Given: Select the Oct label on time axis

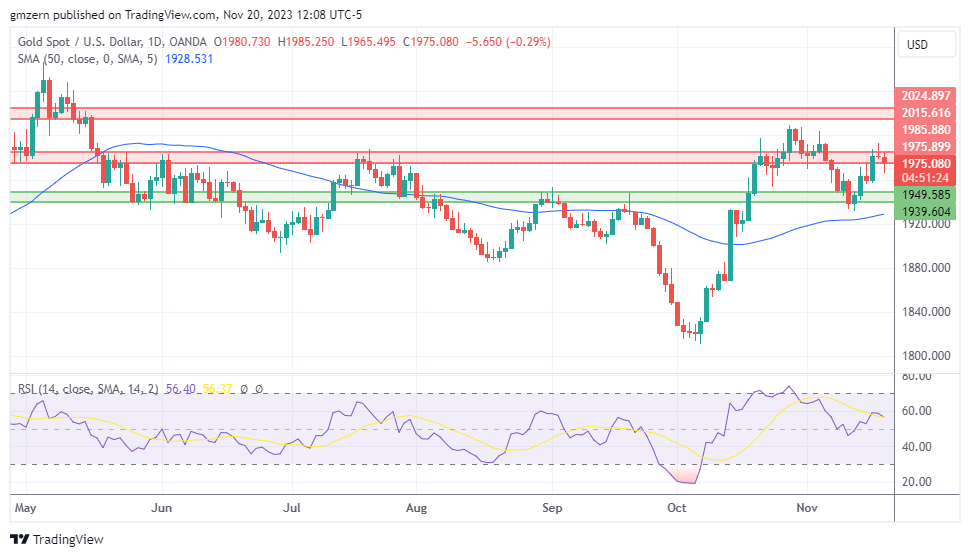Looking at the screenshot, I should tap(676, 507).
